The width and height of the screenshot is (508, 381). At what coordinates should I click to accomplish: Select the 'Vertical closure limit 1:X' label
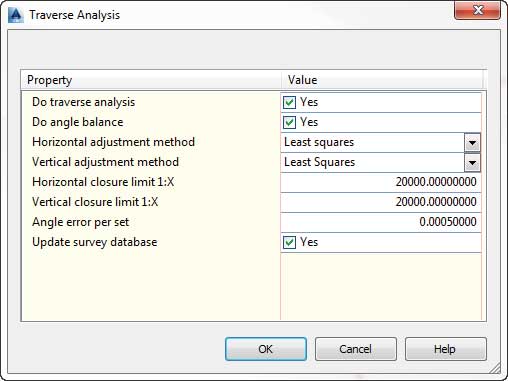pyautogui.click(x=95, y=202)
